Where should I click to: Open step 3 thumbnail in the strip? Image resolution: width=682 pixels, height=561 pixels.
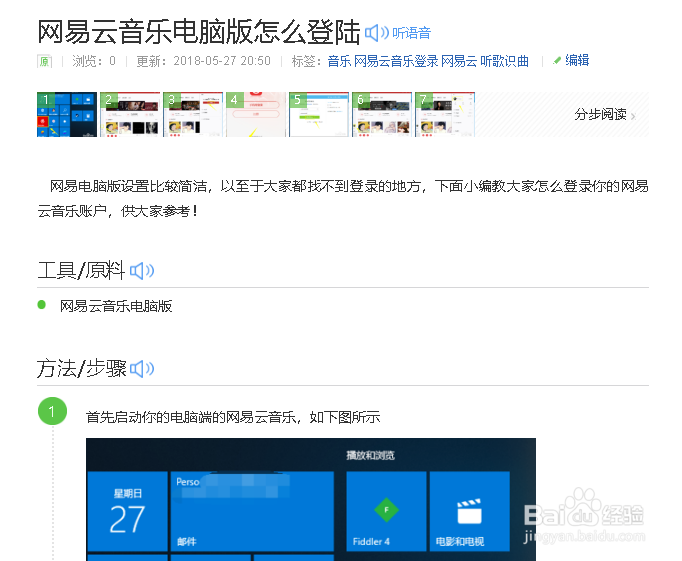tap(193, 114)
